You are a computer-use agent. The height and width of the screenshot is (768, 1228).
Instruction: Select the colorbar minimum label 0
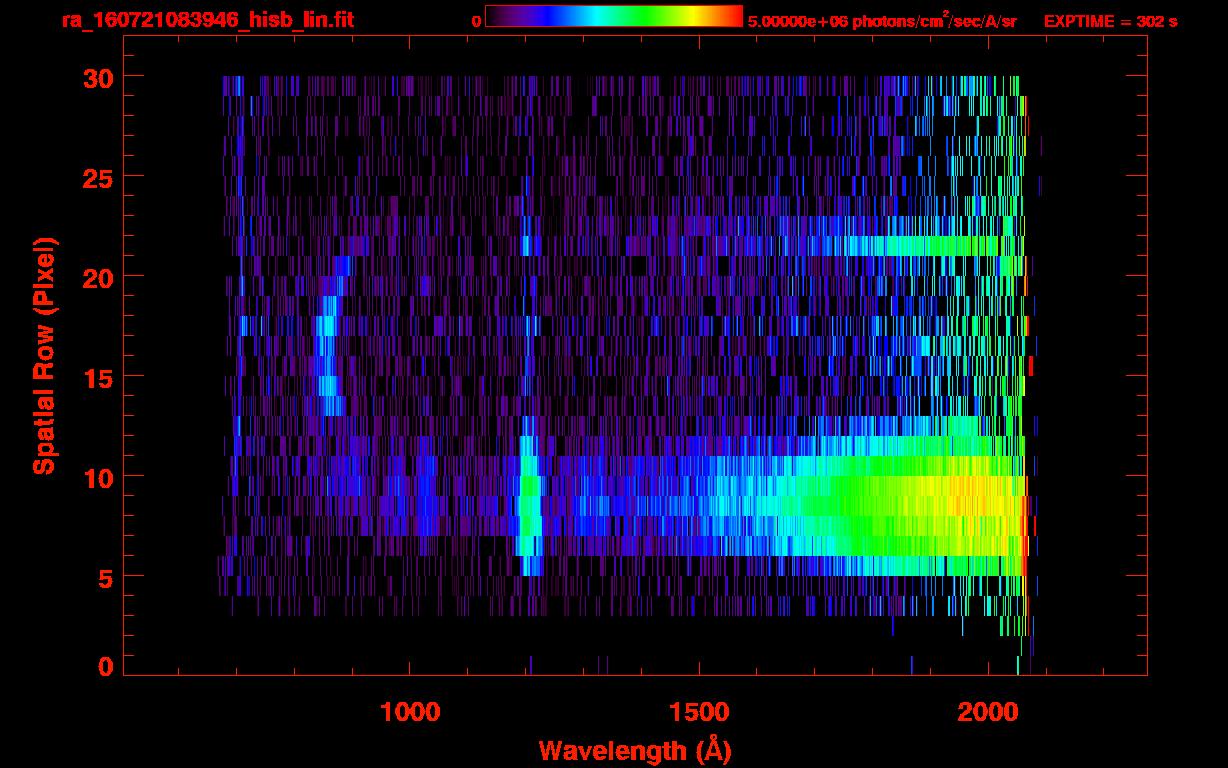pyautogui.click(x=476, y=21)
